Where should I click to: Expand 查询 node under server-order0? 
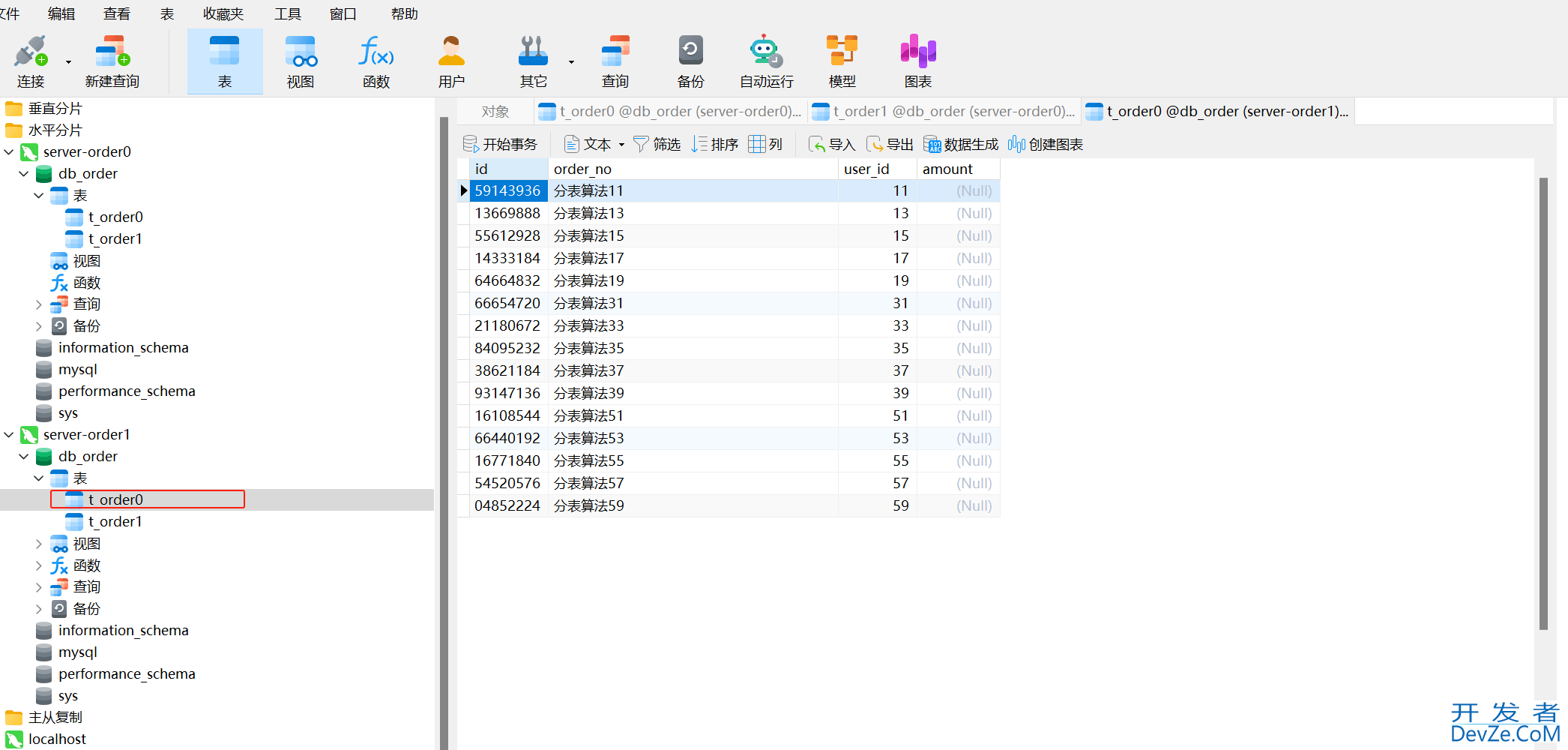[x=39, y=304]
